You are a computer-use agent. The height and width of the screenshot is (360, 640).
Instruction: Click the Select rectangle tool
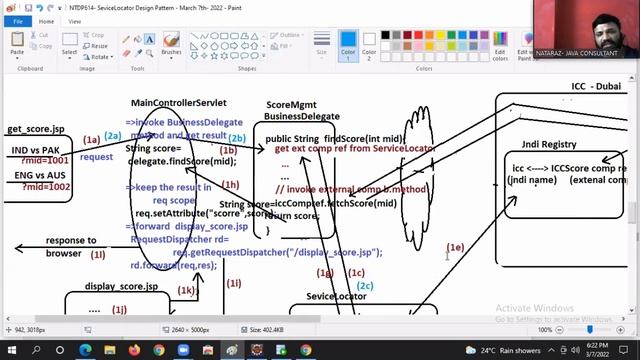(x=69, y=40)
